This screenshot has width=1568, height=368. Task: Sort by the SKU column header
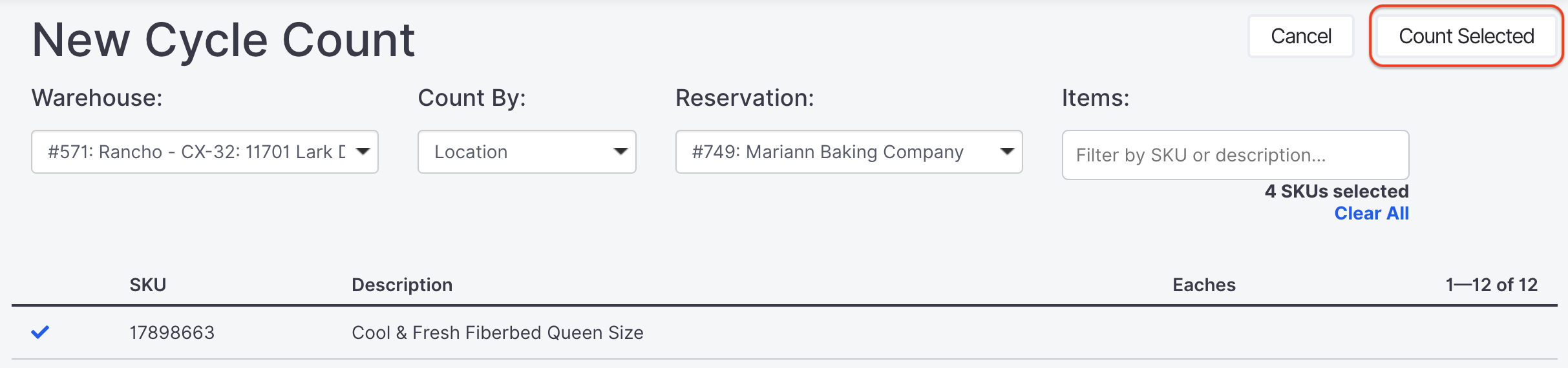pos(147,285)
